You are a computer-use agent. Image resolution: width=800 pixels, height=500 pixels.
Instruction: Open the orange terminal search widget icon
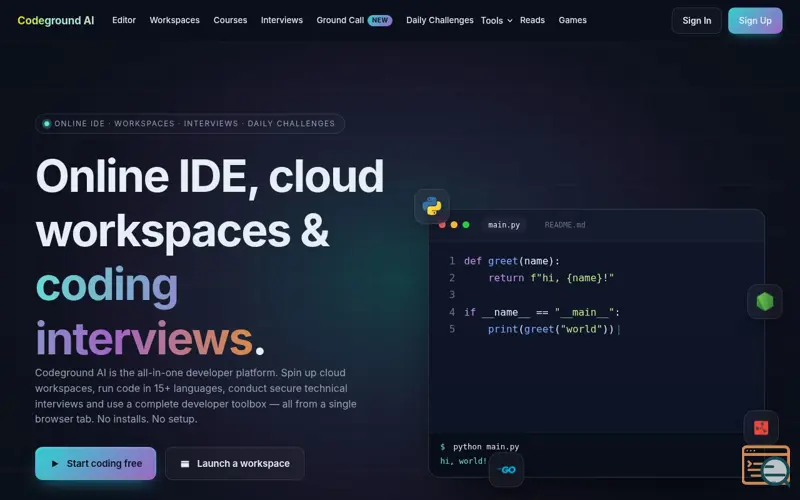(x=766, y=465)
